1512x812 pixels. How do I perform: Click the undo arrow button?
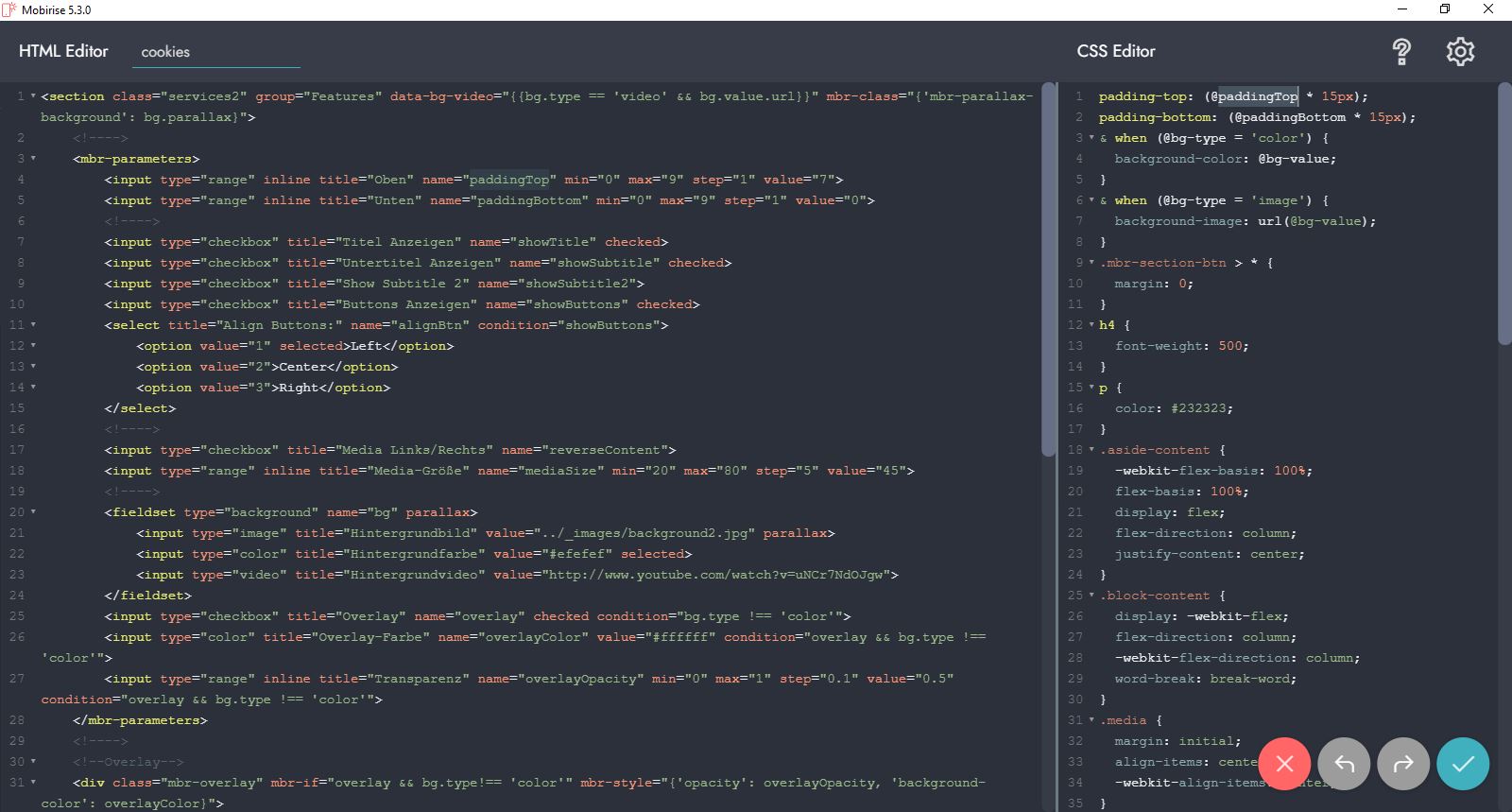click(x=1344, y=764)
